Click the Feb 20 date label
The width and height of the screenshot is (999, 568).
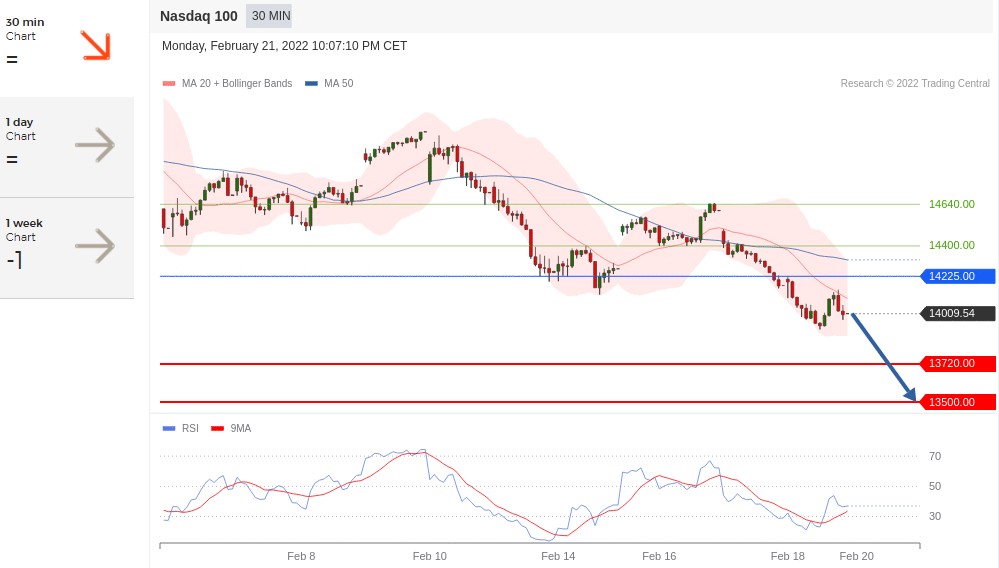click(857, 556)
